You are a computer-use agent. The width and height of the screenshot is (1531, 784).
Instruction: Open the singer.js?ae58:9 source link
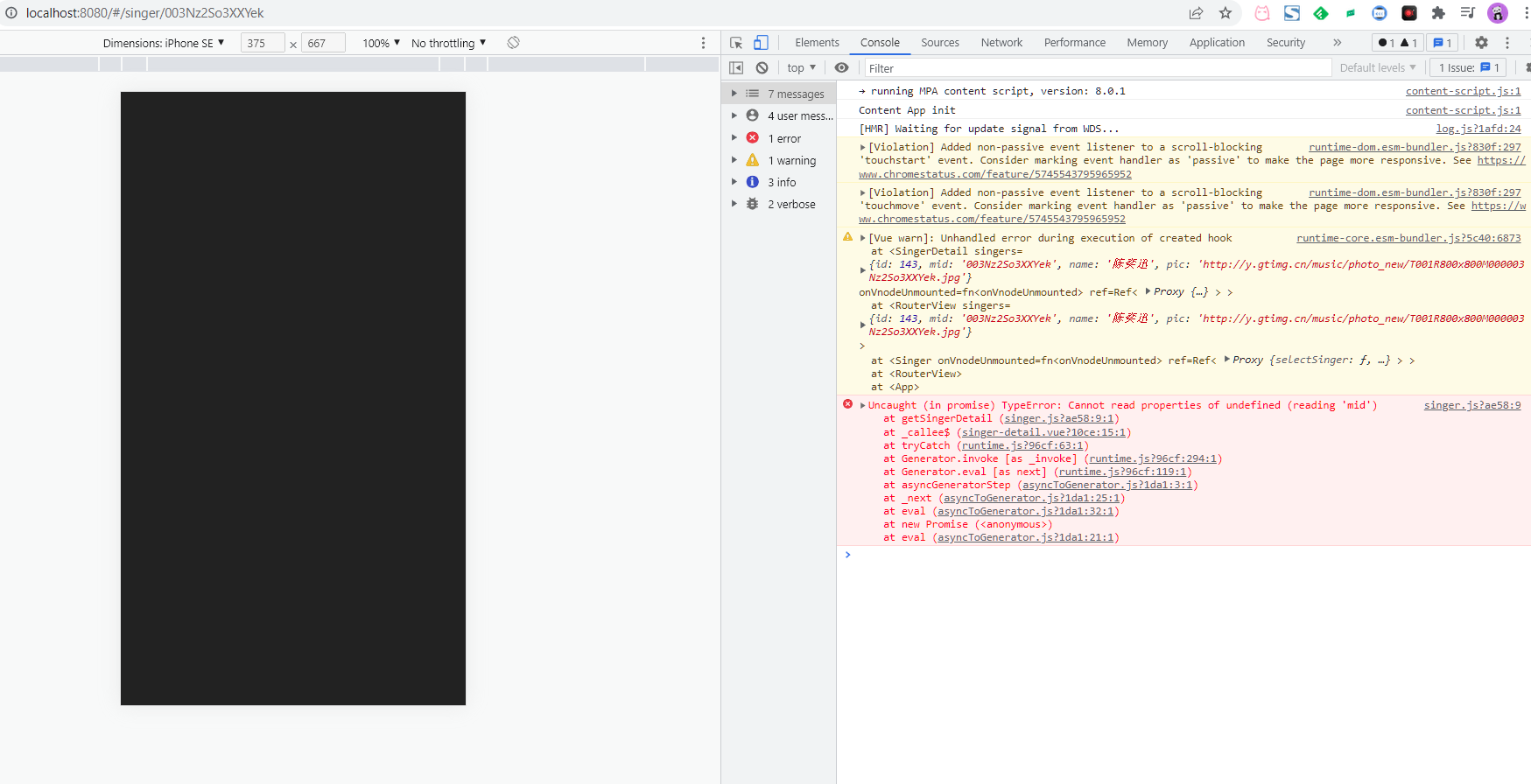[1471, 405]
